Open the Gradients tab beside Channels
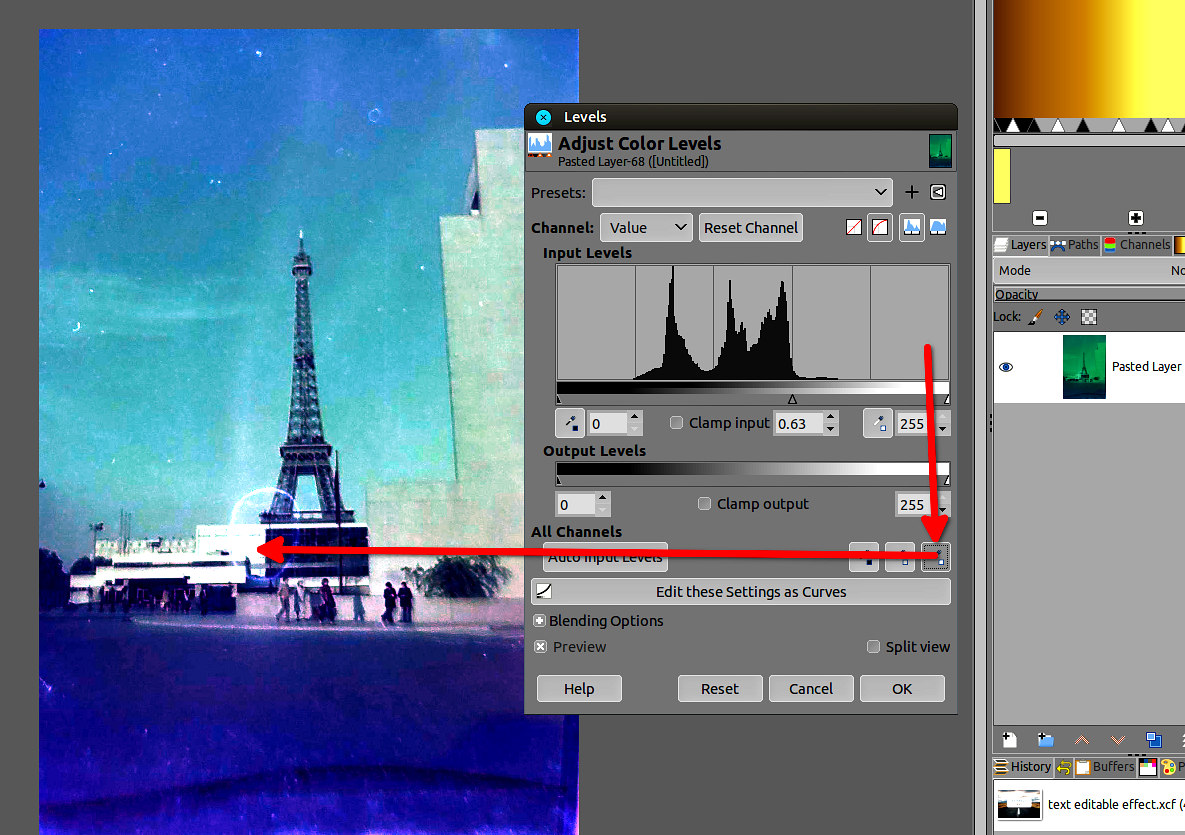 point(1179,244)
